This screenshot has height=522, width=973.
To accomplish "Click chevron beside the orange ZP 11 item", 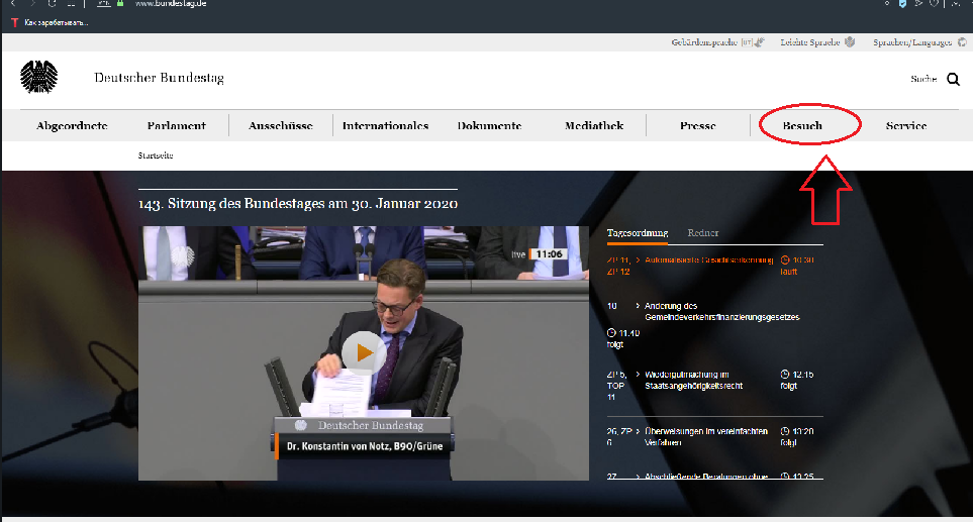I will coord(637,260).
